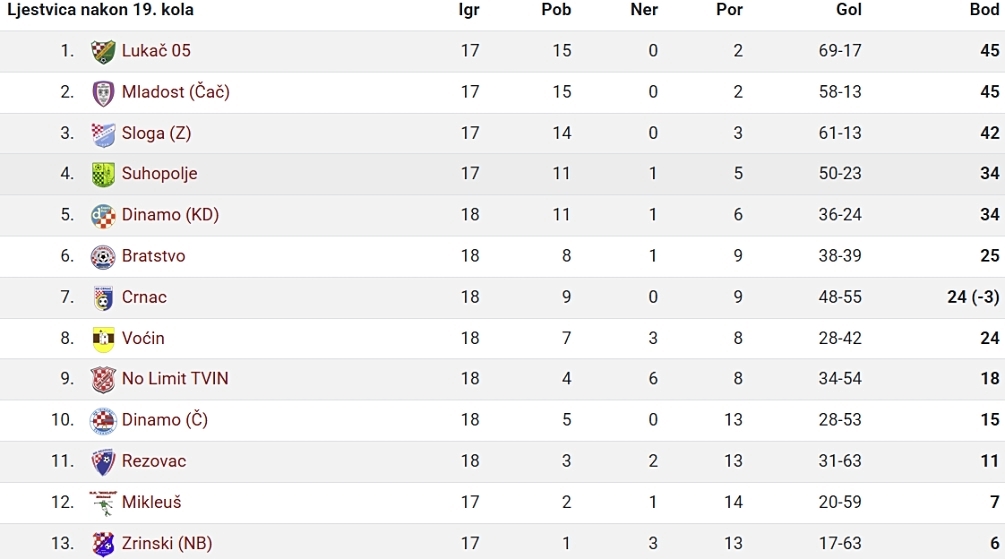The image size is (1005, 559).
Task: Open the Rezovac team link
Action: [154, 461]
